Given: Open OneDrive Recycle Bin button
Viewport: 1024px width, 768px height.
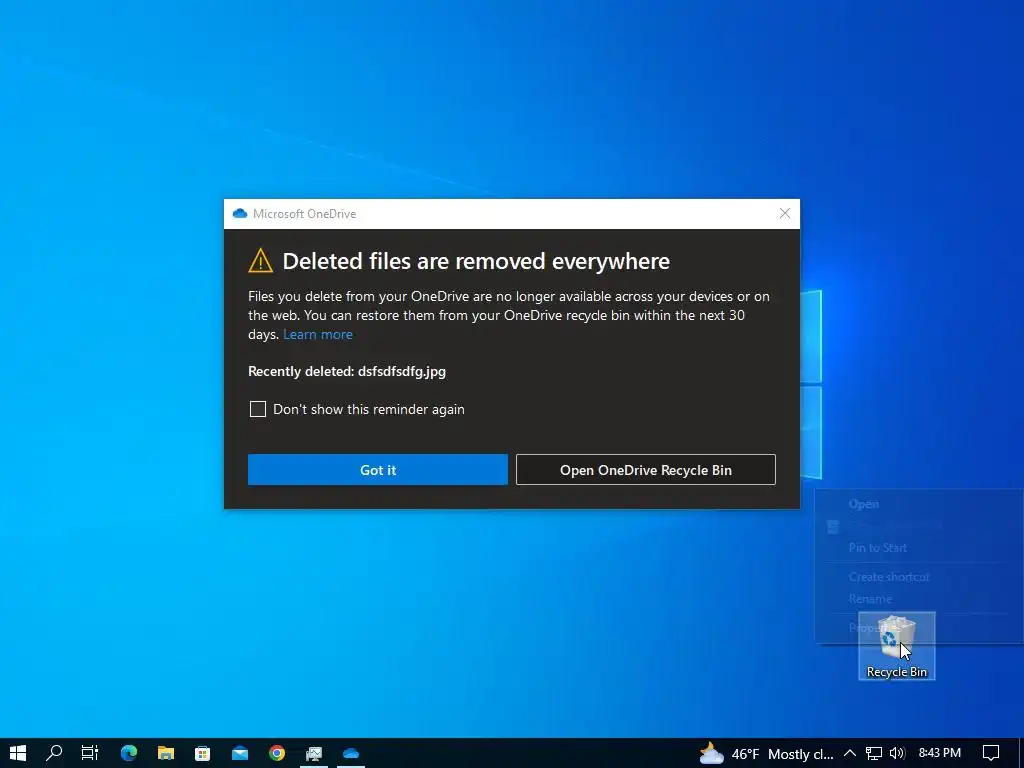Looking at the screenshot, I should point(646,470).
